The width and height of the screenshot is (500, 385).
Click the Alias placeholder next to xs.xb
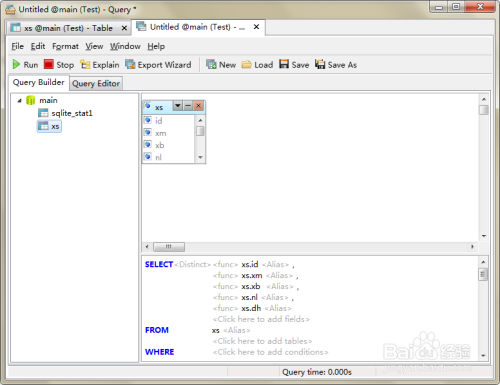point(280,286)
